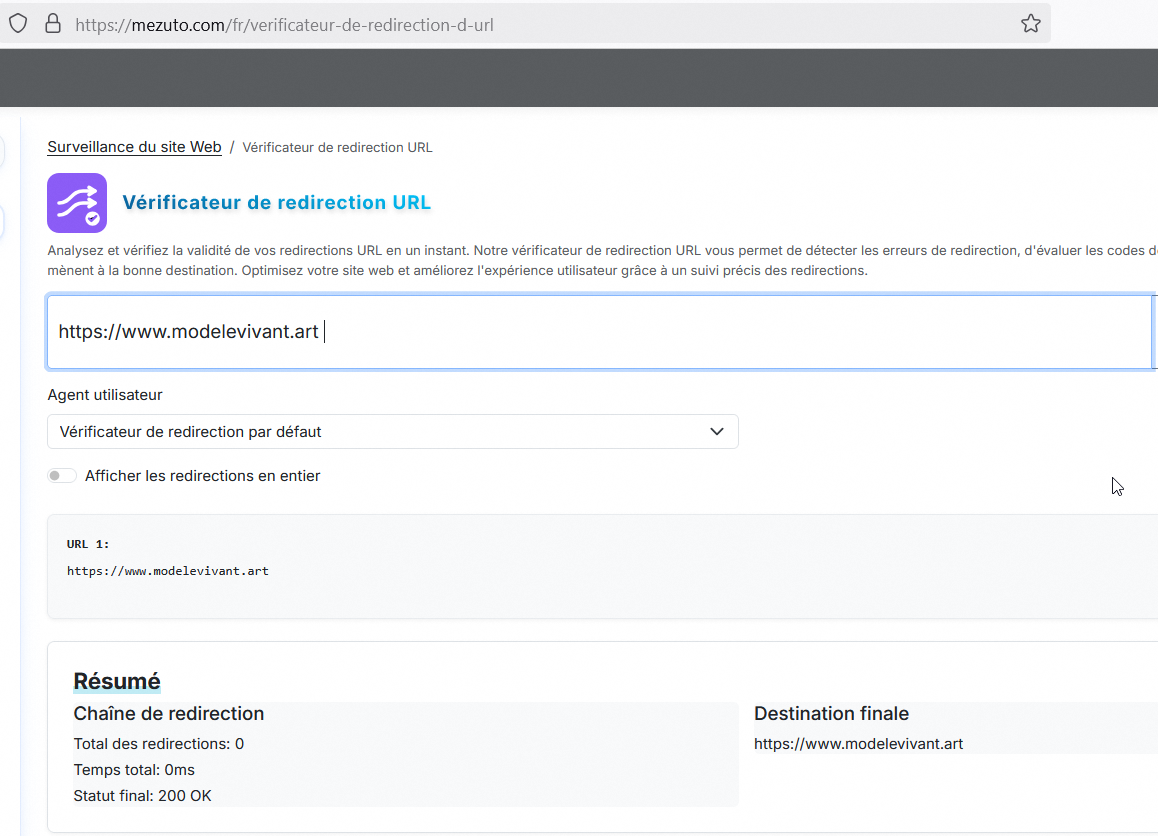The height and width of the screenshot is (836, 1158).
Task: Click the URL under 'Destination finale'
Action: [x=858, y=744]
